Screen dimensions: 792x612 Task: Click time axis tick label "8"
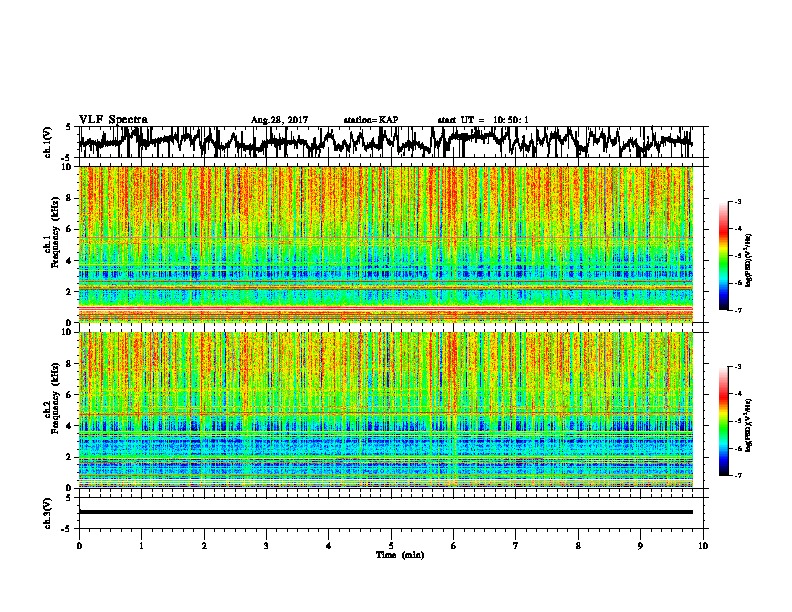coord(578,546)
